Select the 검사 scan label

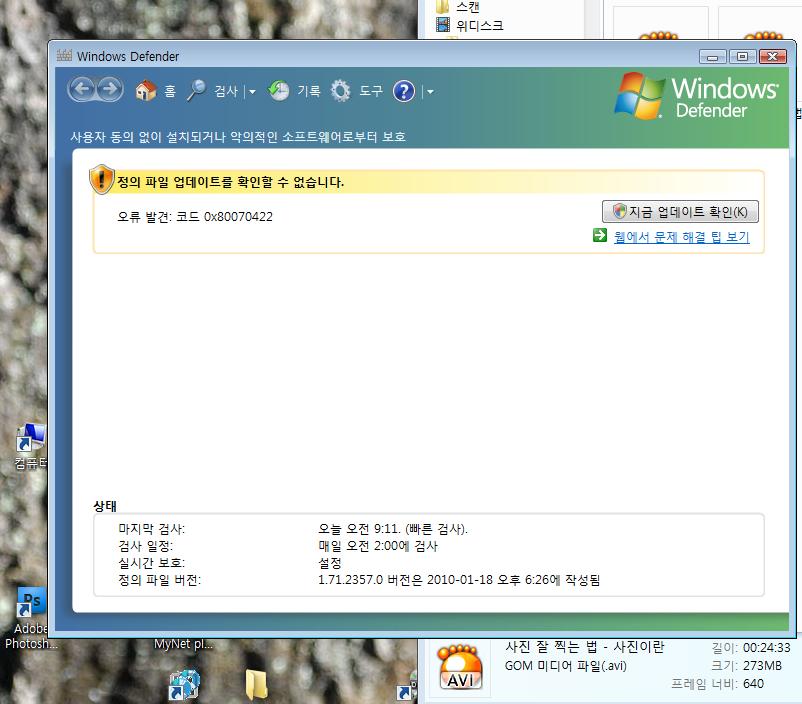[226, 91]
